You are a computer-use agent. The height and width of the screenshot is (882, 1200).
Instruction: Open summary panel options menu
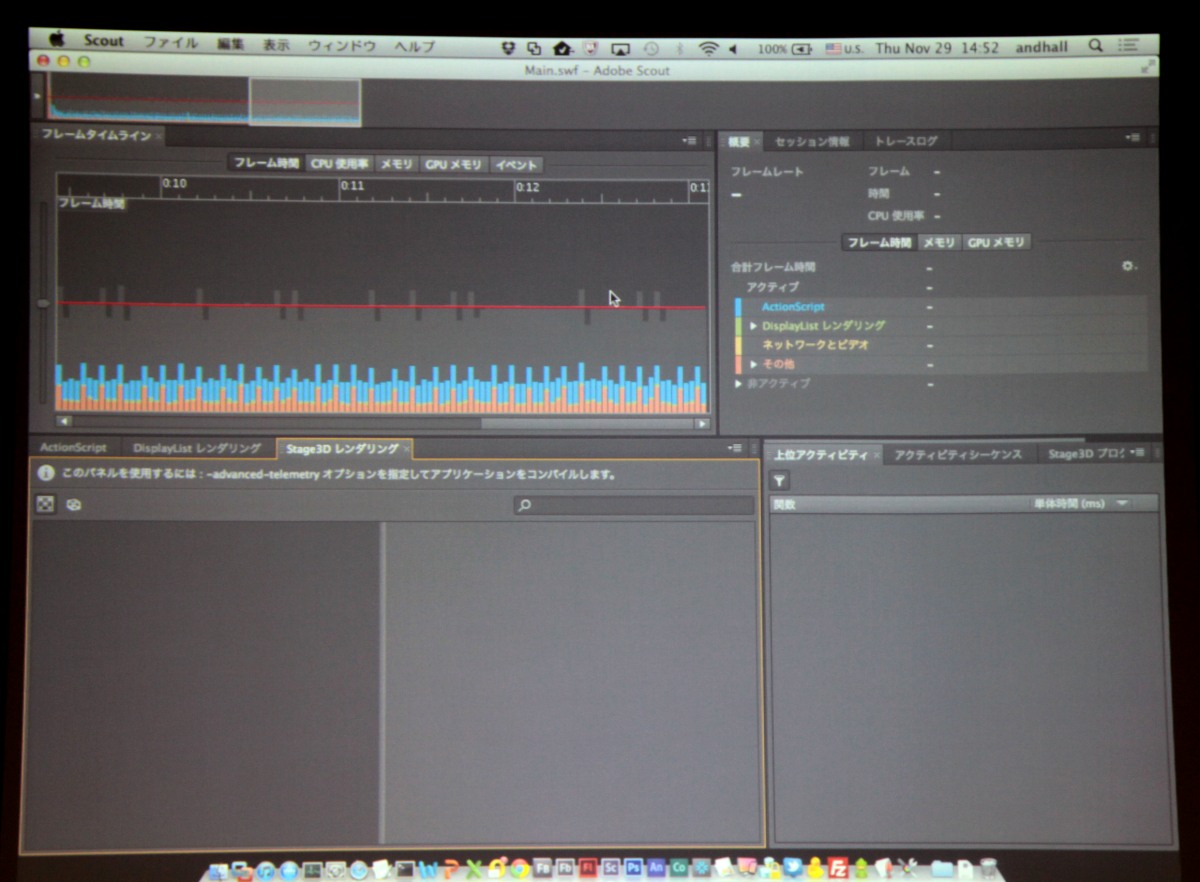pos(1131,138)
